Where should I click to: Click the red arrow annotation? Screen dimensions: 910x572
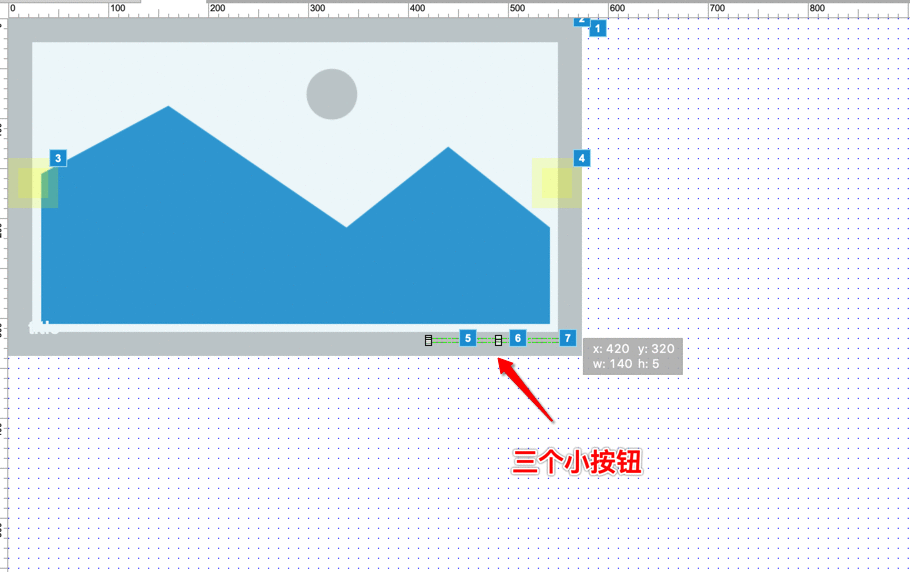click(525, 390)
